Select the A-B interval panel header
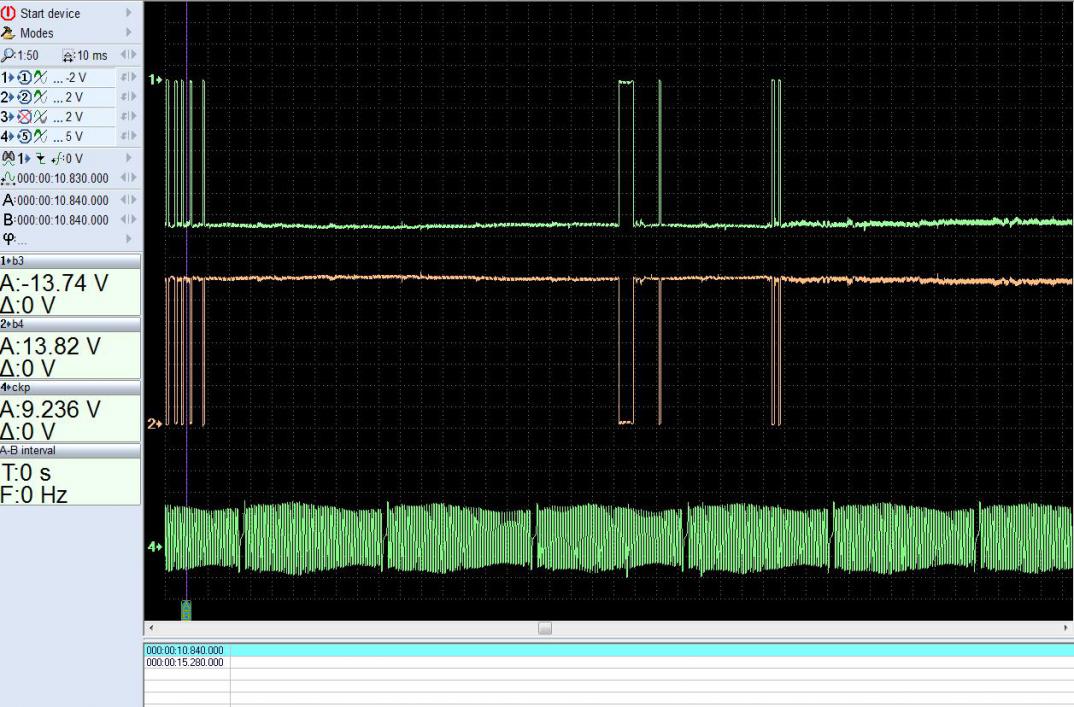 [71, 450]
